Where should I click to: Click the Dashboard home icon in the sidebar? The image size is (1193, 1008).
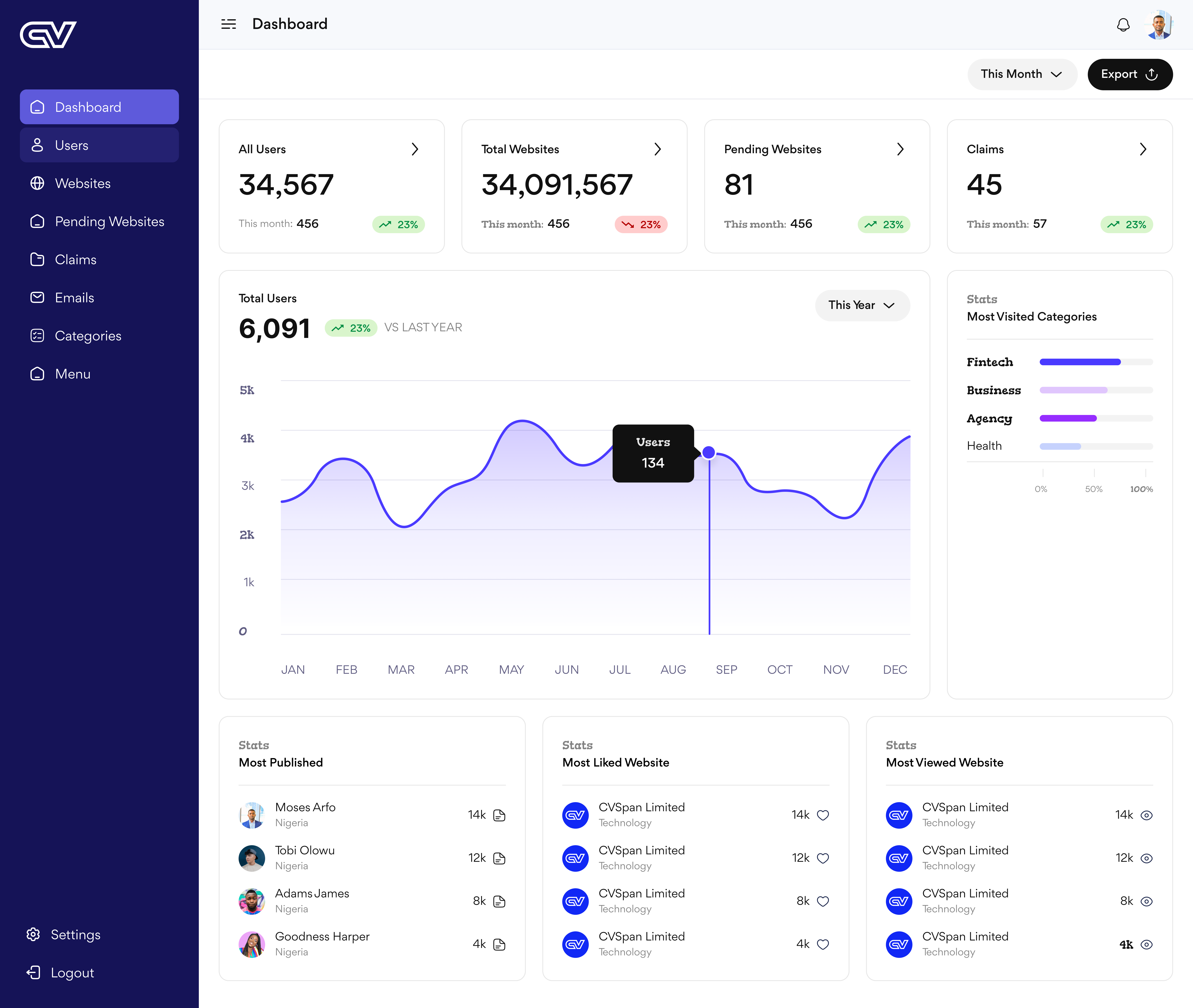click(37, 107)
